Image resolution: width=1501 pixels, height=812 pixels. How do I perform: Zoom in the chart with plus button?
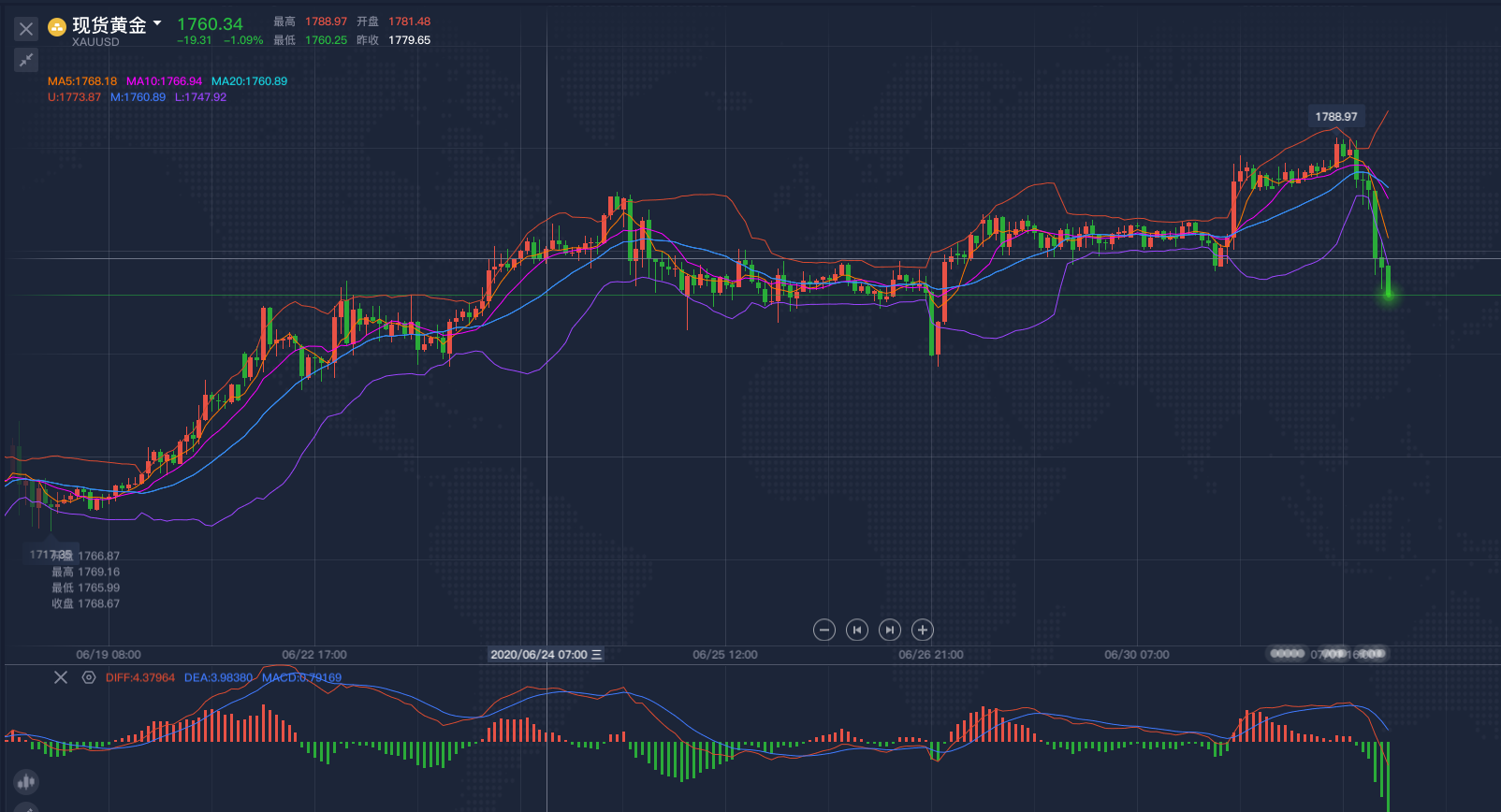coord(922,630)
